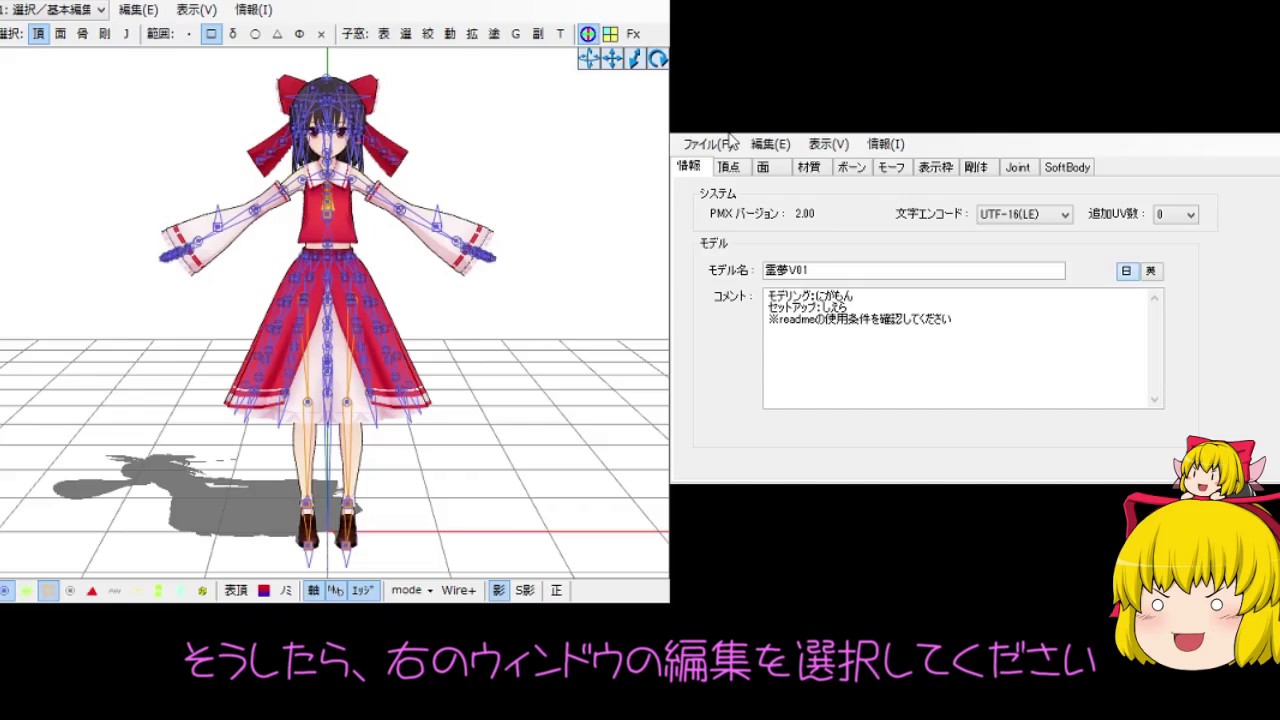This screenshot has height=720, width=1280.
Task: Switch to the モーフ tab
Action: [x=891, y=168]
